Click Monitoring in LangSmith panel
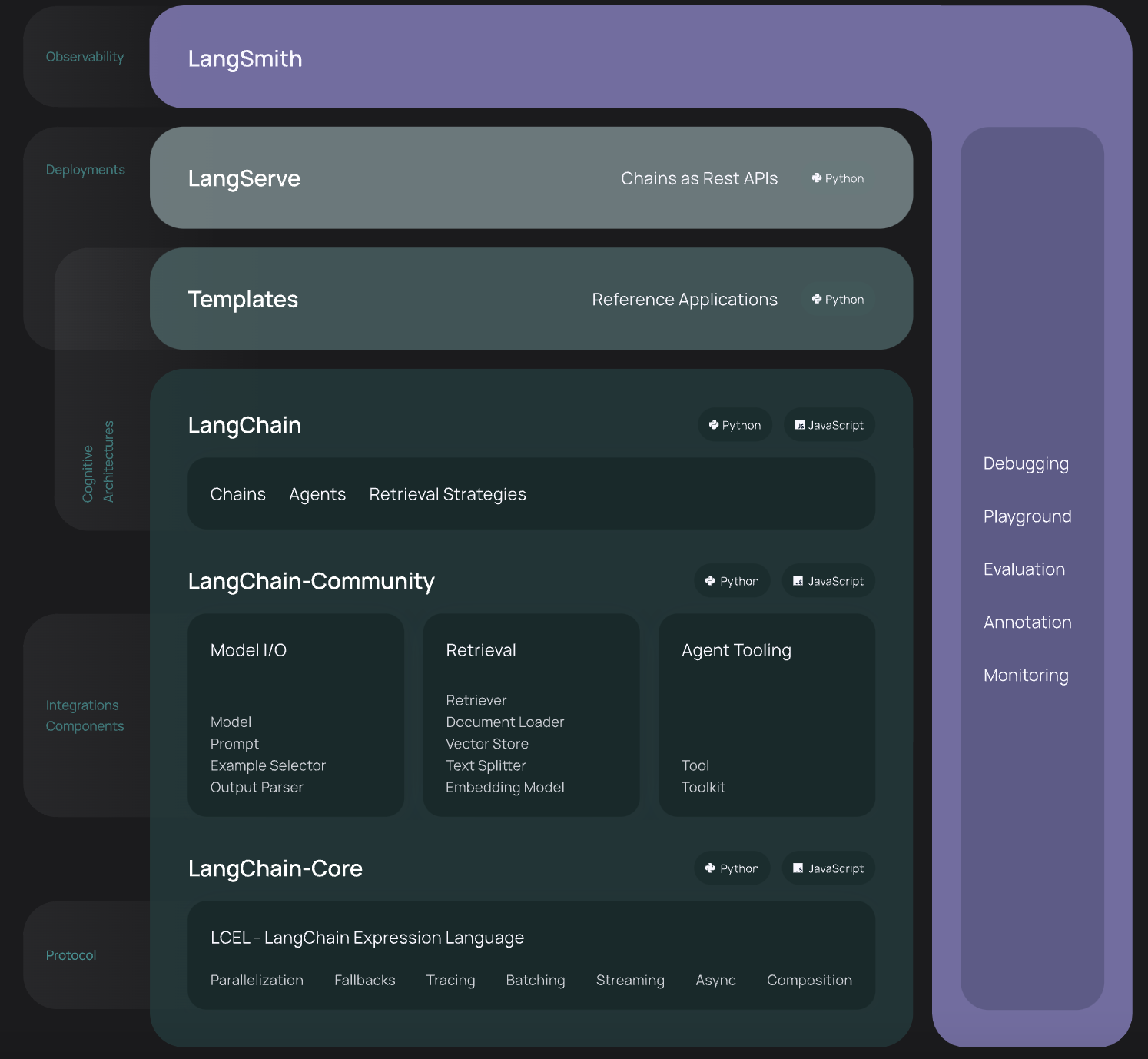Image resolution: width=1148 pixels, height=1059 pixels. pyautogui.click(x=1026, y=676)
